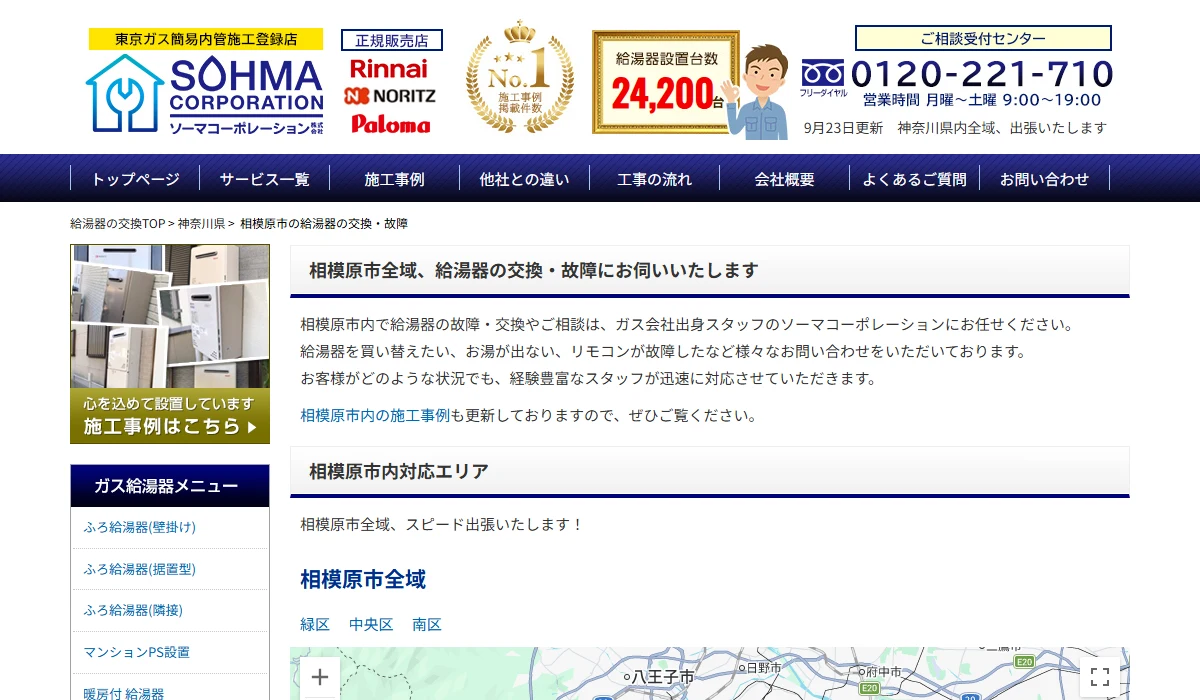Click the 中央区 area link
Screen dimensions: 1200x700
pyautogui.click(x=371, y=624)
